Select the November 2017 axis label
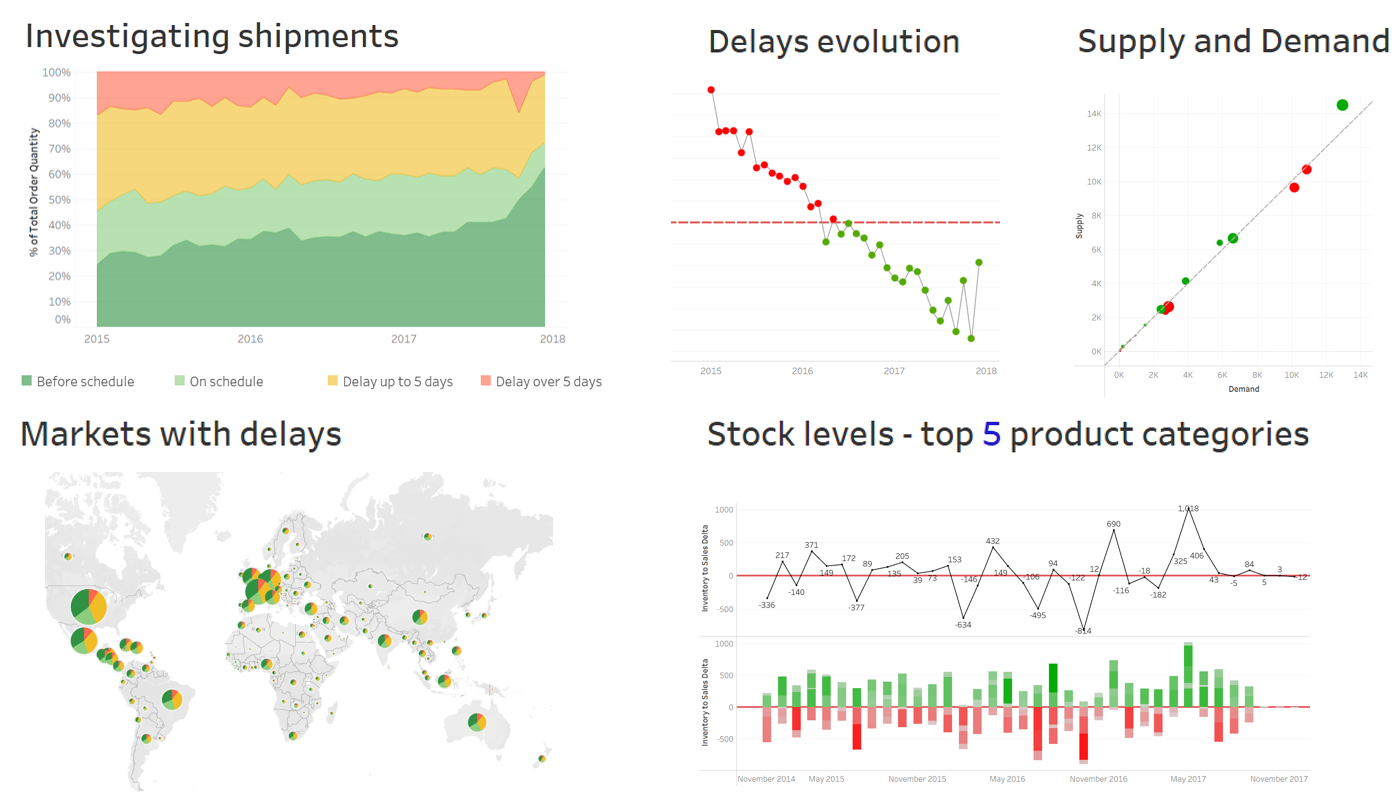The height and width of the screenshot is (801, 1398). [x=1277, y=779]
